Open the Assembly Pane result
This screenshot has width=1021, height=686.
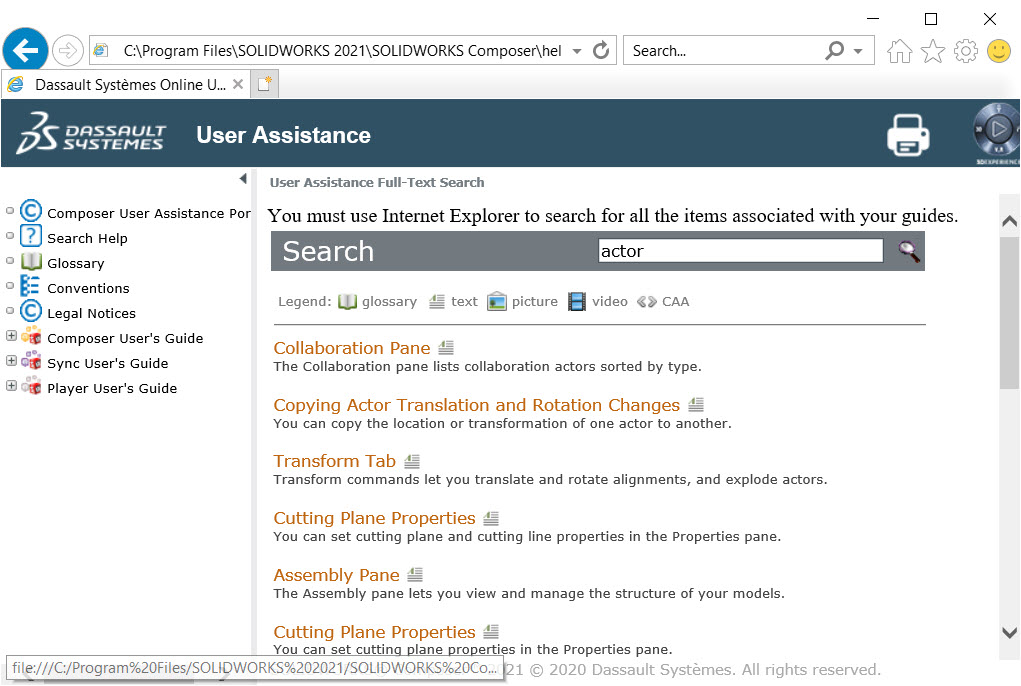(337, 575)
